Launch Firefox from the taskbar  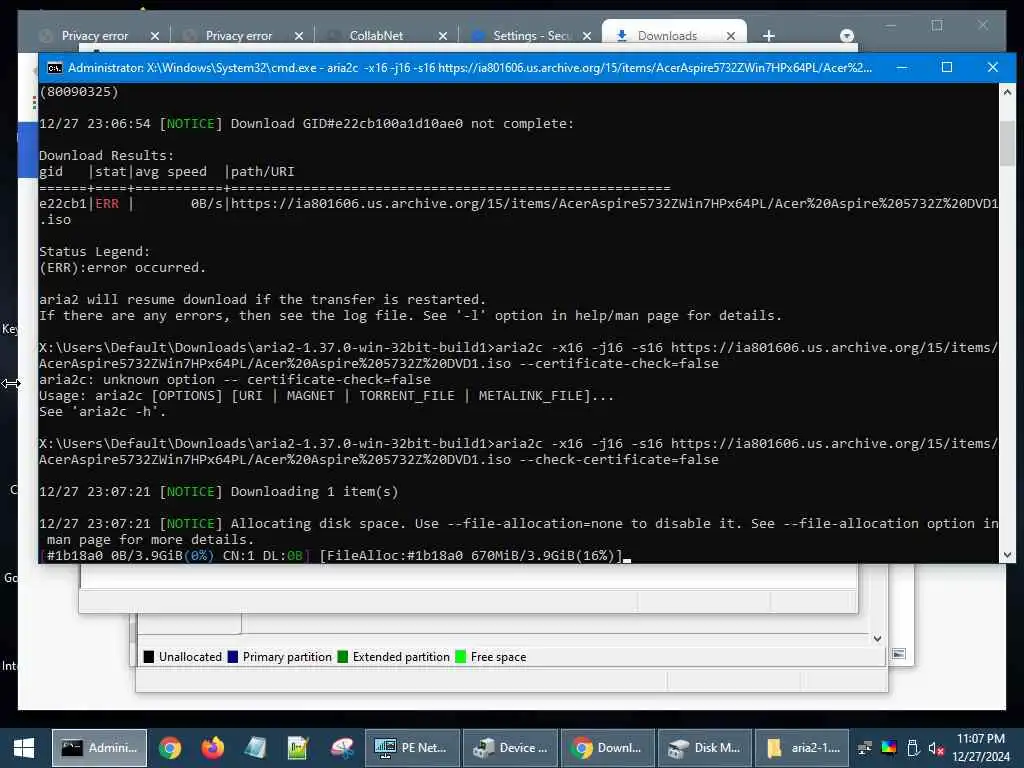tap(212, 748)
